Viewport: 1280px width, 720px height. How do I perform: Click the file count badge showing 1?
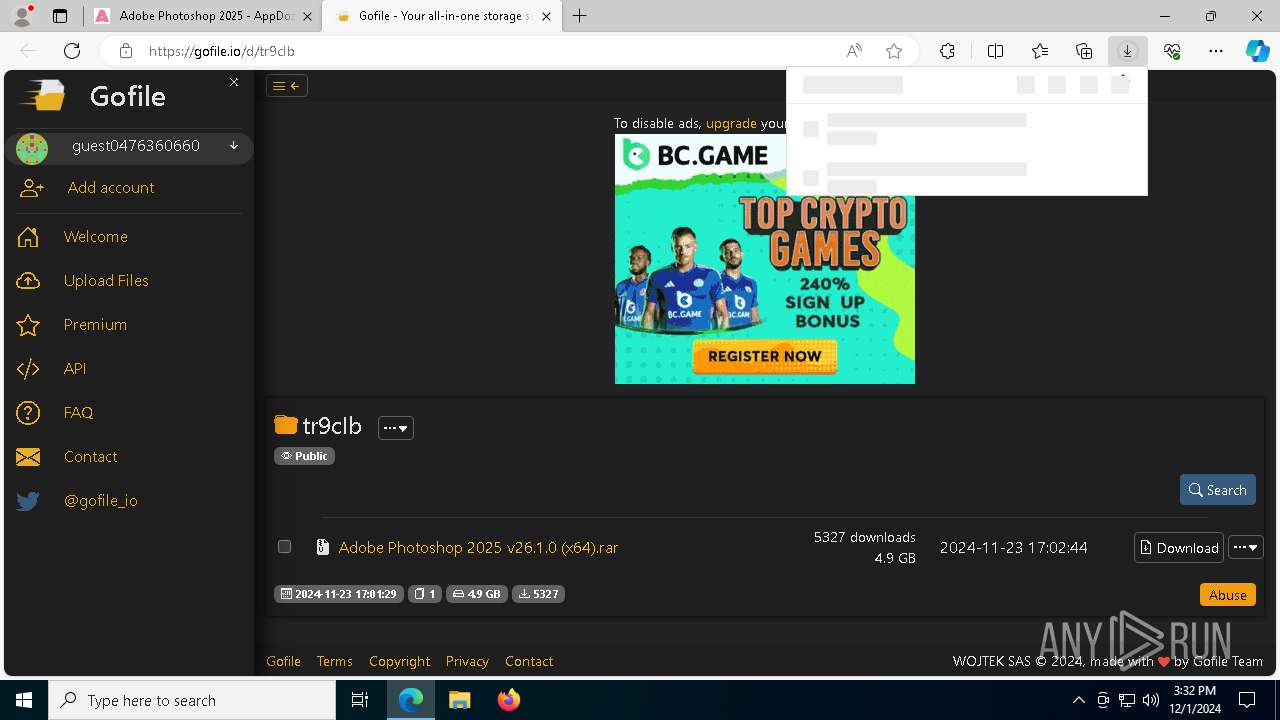pos(425,594)
